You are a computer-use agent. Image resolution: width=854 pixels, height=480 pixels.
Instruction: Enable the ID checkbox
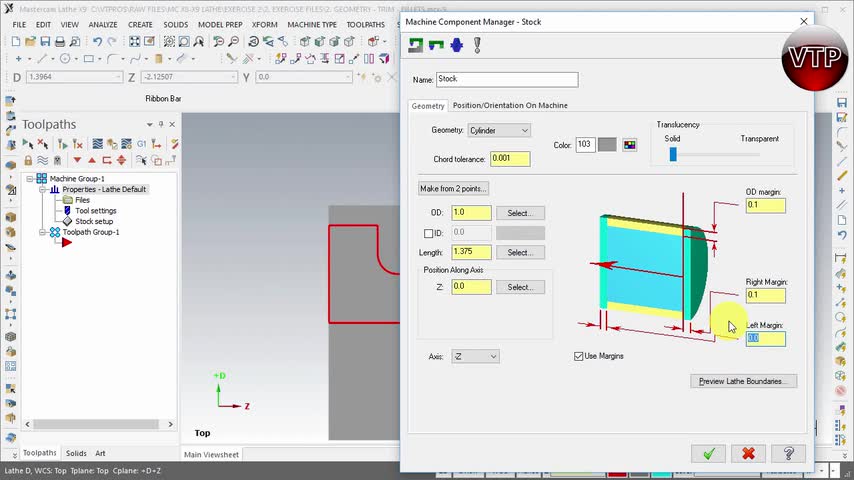[429, 233]
